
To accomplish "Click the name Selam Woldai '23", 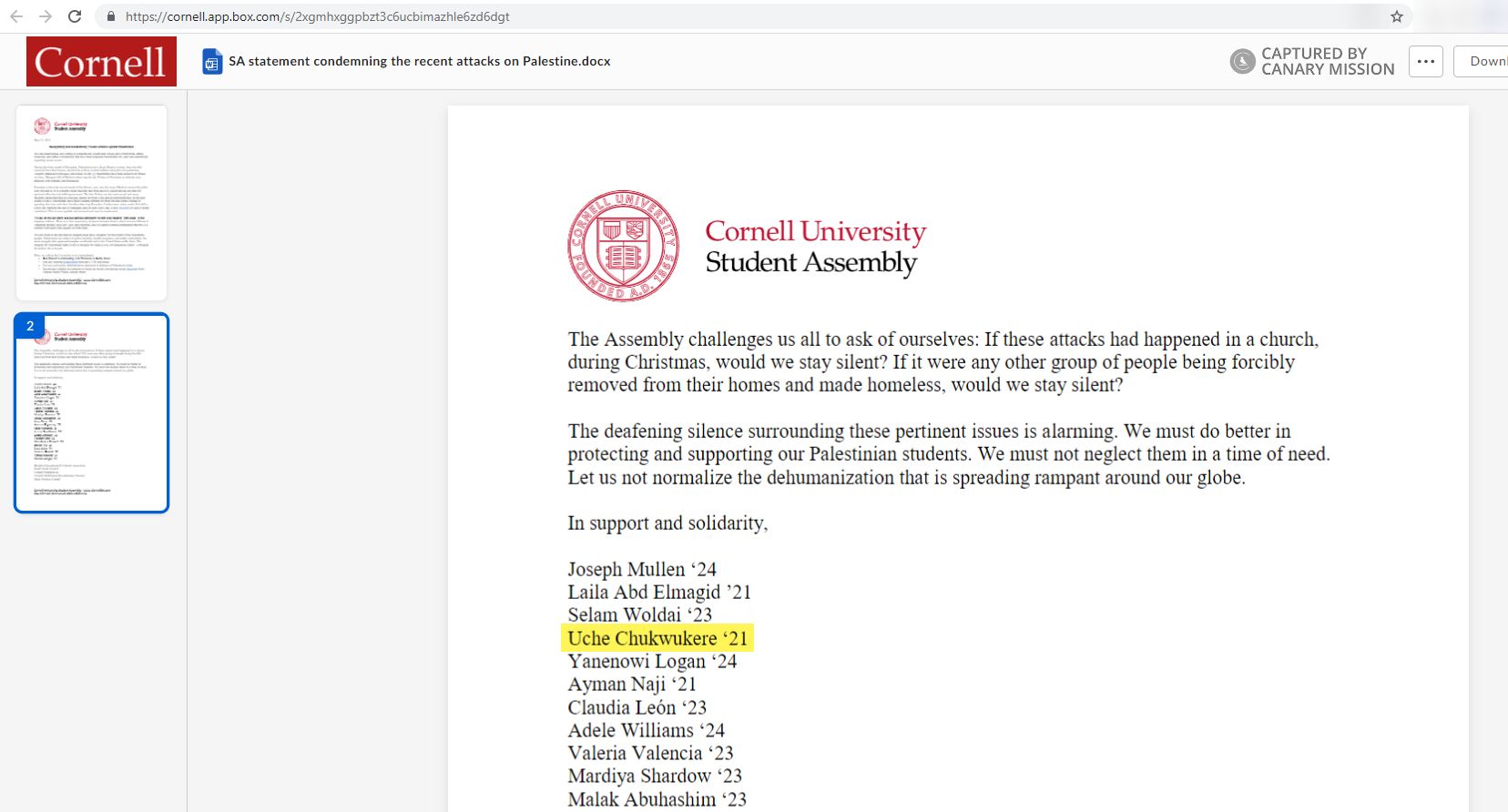I will (x=639, y=615).
